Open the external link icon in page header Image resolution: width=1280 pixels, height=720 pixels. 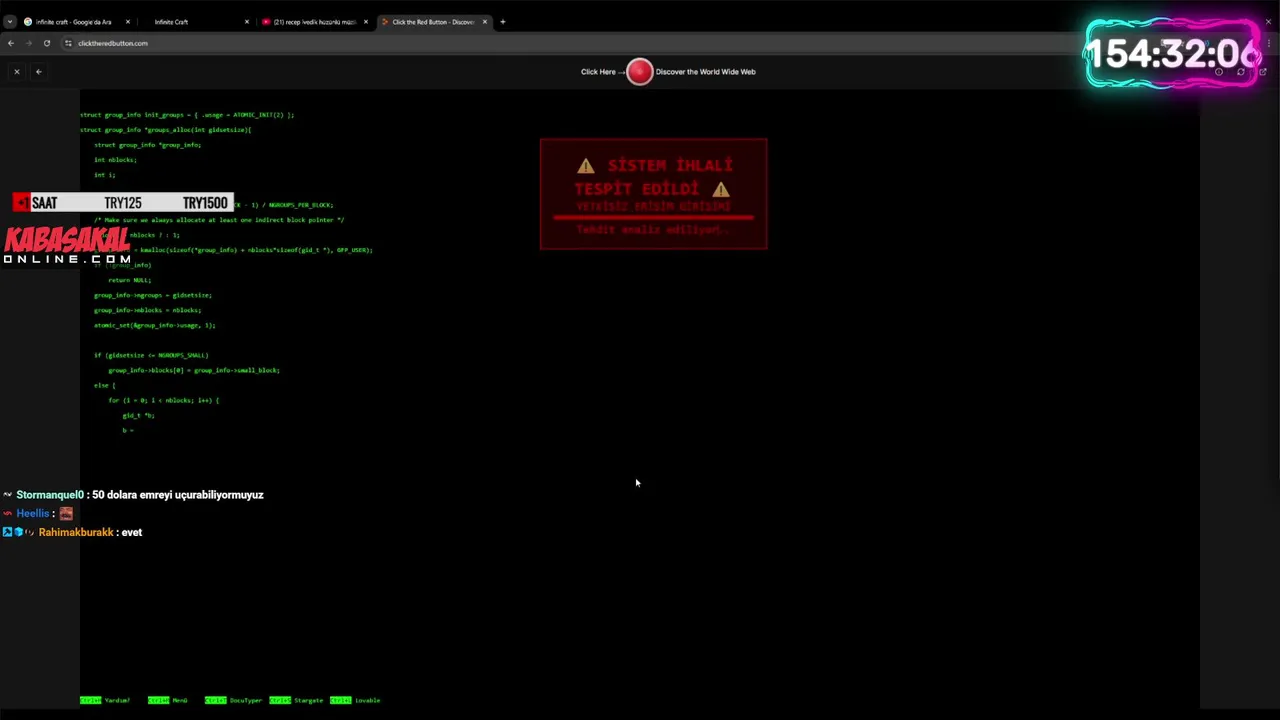tap(1263, 72)
